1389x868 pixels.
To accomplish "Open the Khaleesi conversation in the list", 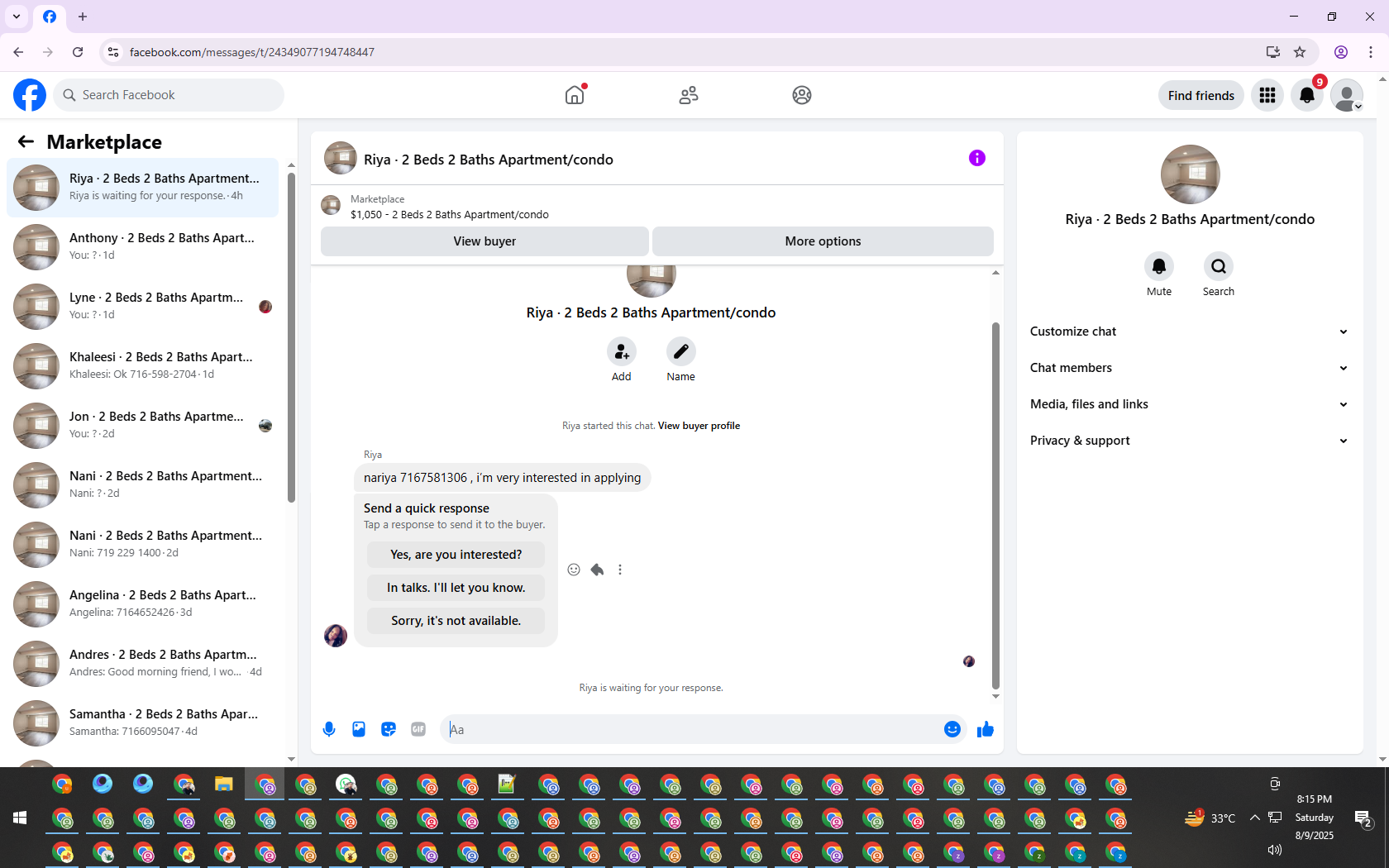I will (x=143, y=365).
